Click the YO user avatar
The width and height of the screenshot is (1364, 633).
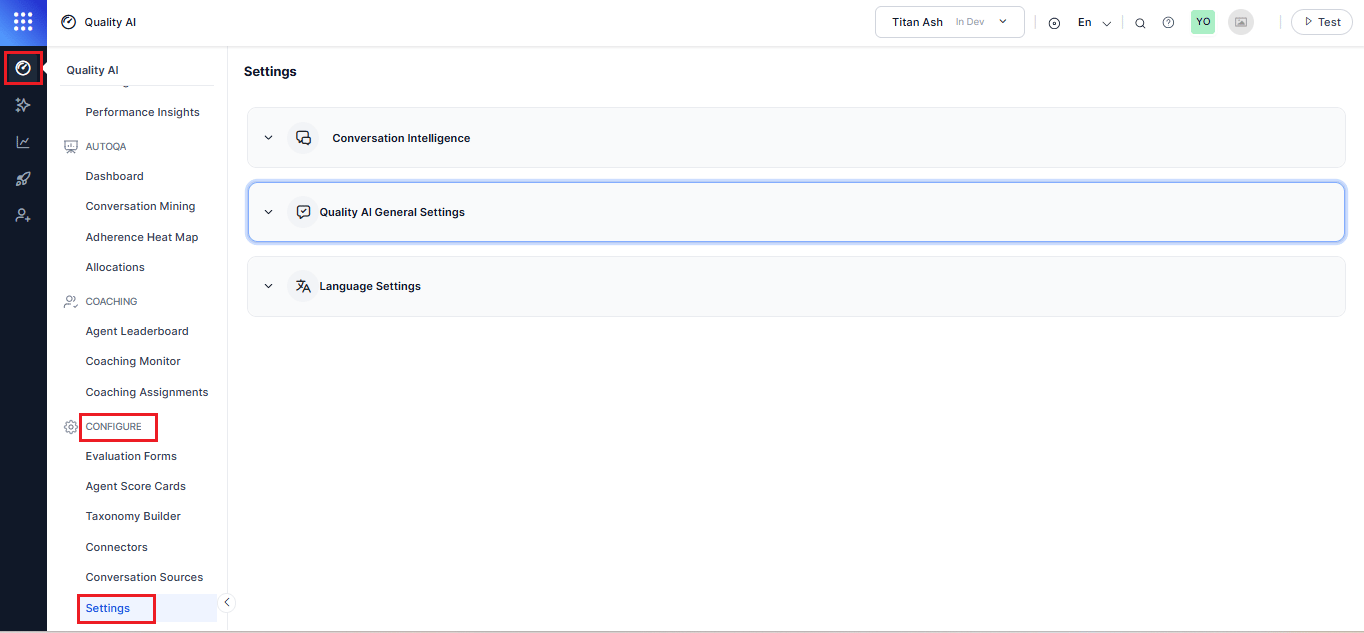point(1203,22)
